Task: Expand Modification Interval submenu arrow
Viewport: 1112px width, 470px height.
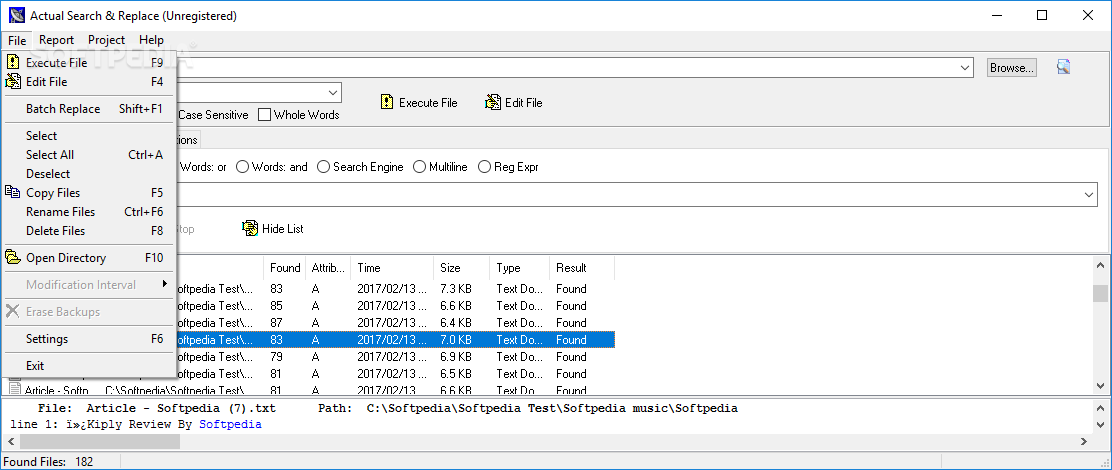Action: pyautogui.click(x=165, y=284)
